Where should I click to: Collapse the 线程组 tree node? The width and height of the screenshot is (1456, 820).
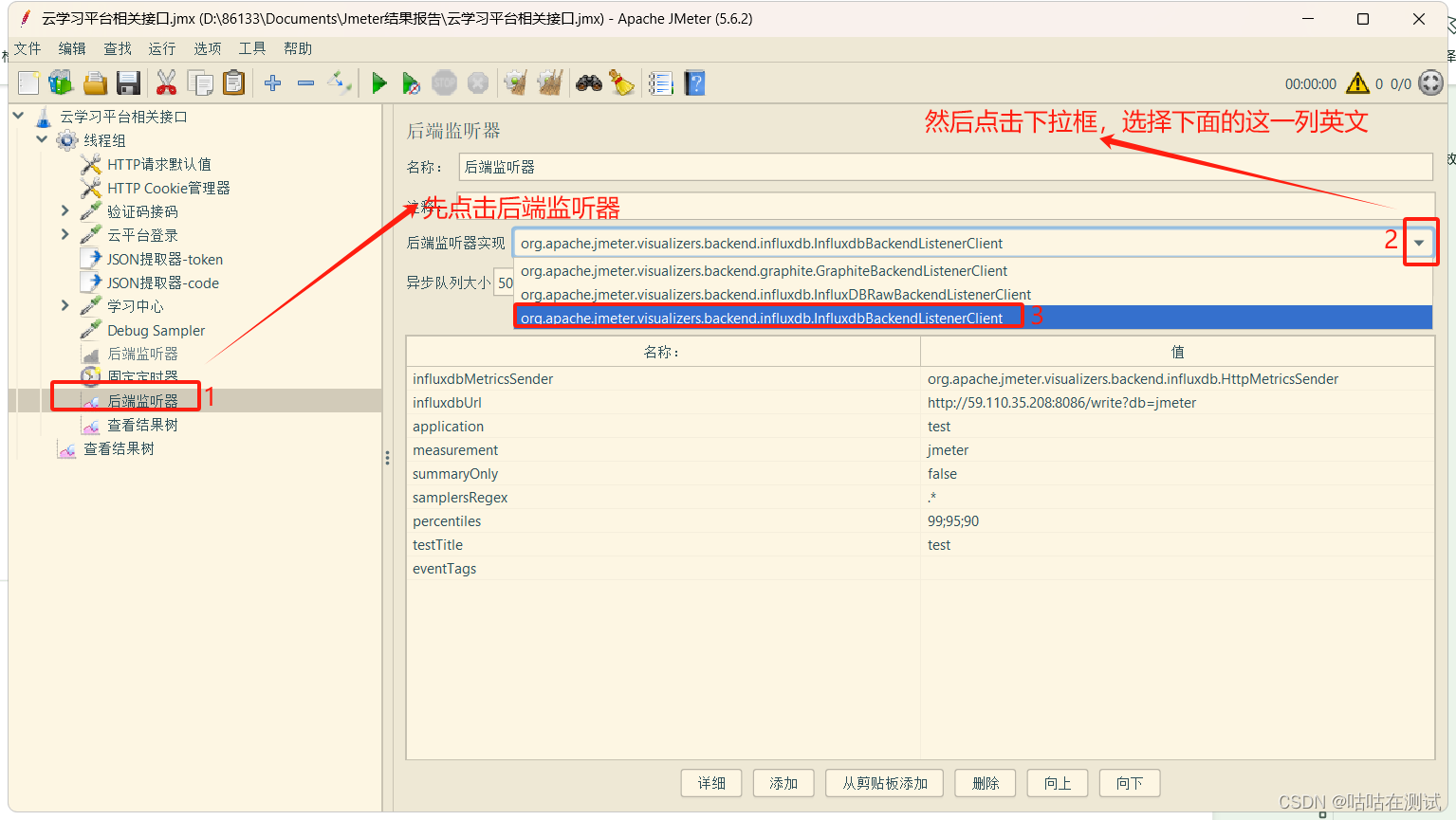42,139
